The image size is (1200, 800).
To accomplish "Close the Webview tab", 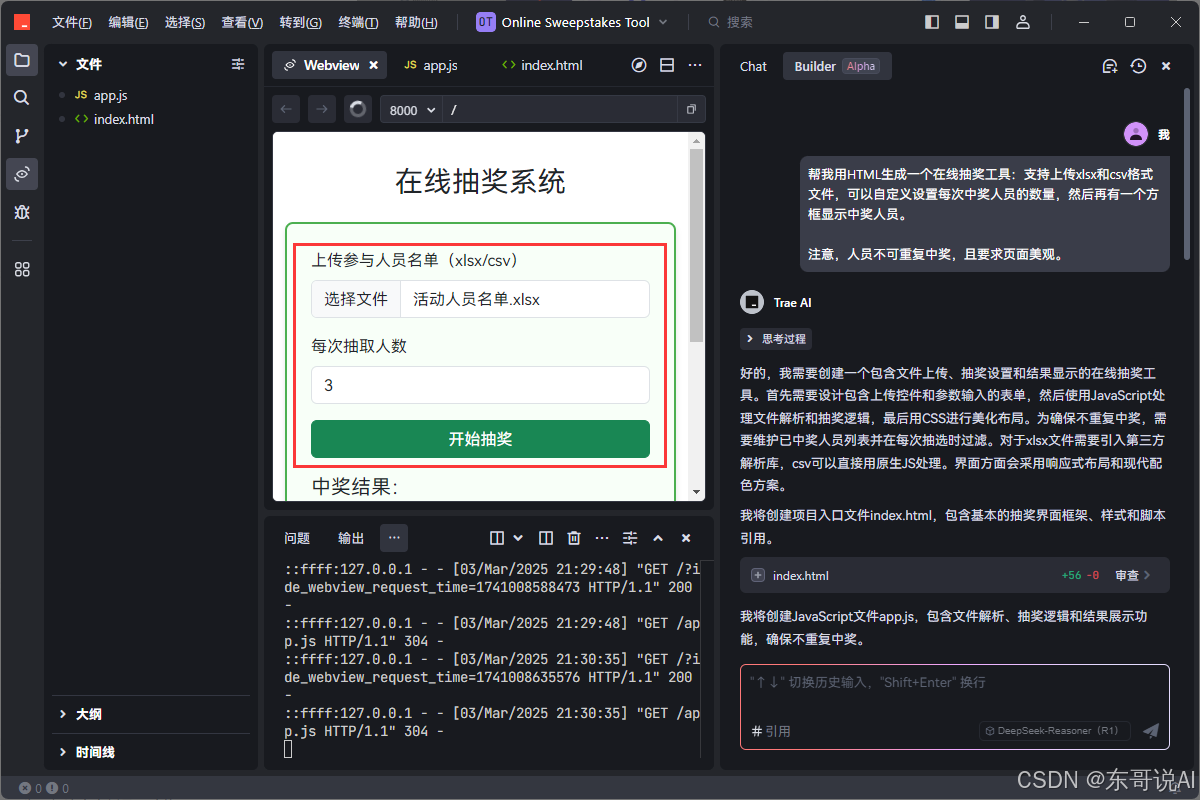I will tap(374, 65).
